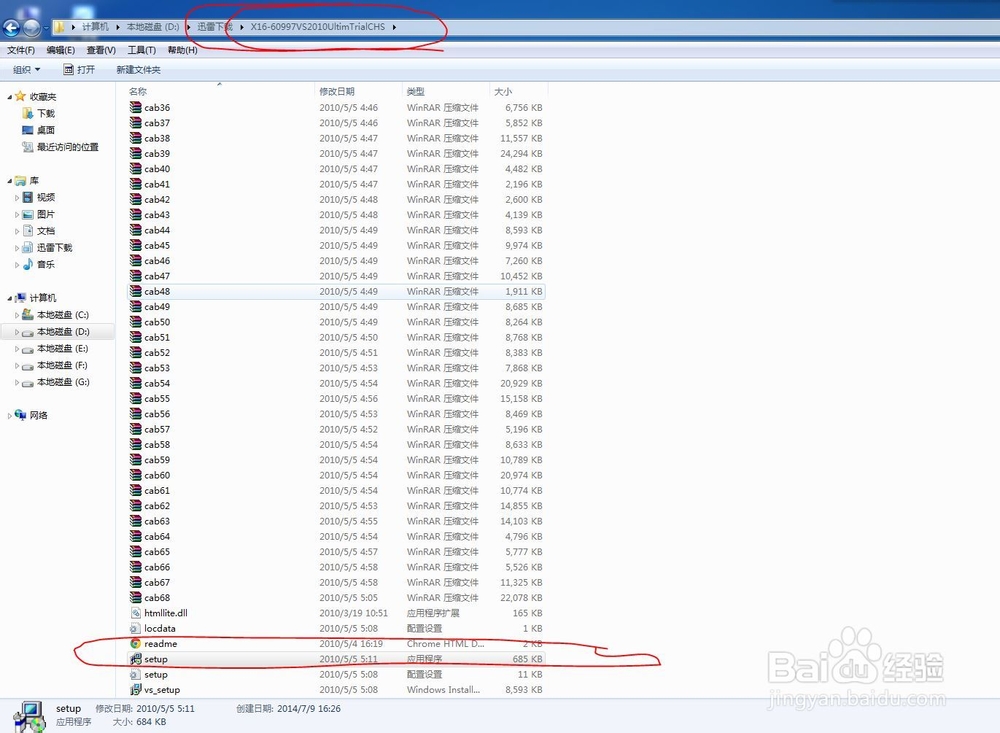
Task: Open the 文件(F) menu
Action: click(x=21, y=50)
